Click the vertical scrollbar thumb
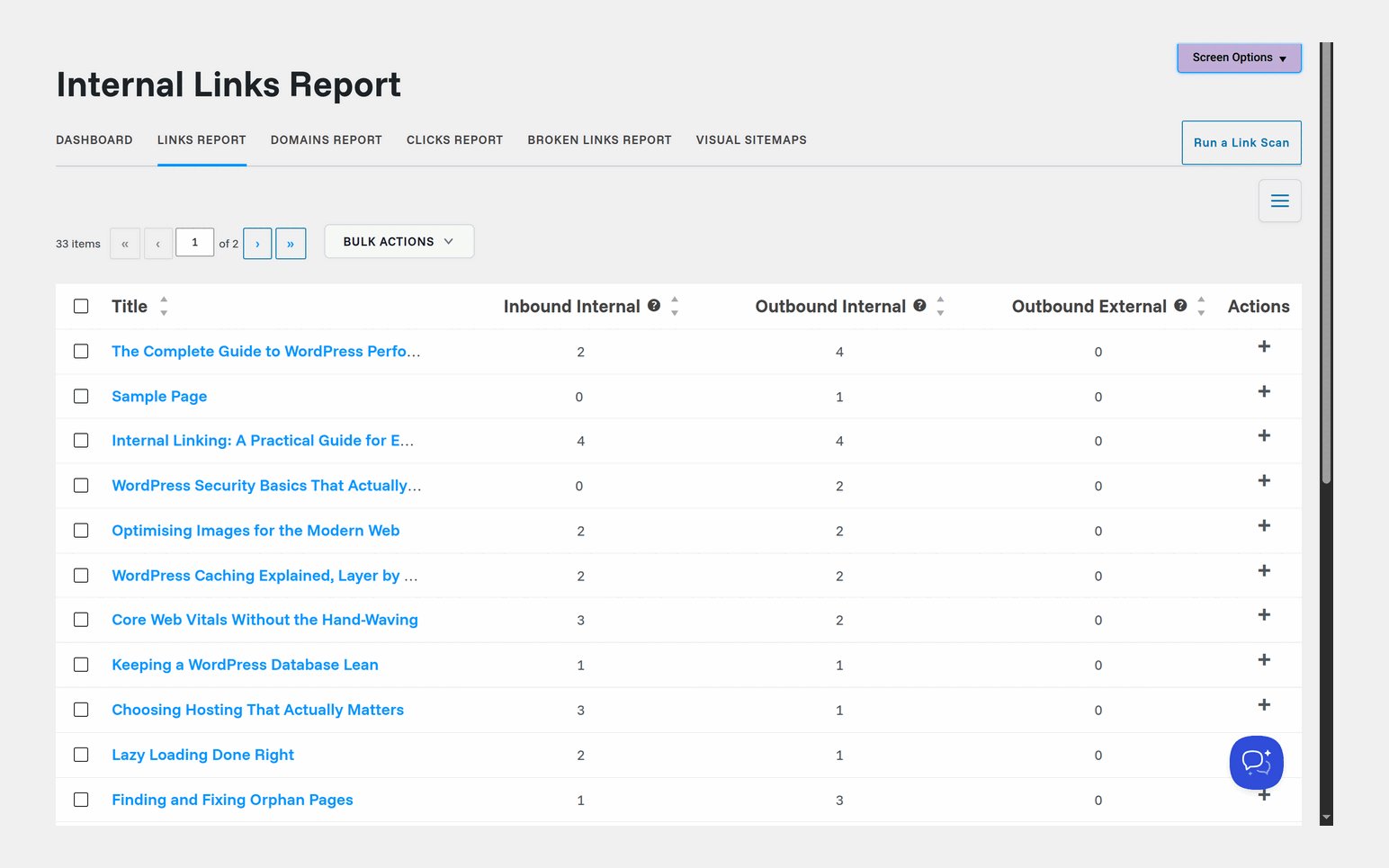The width and height of the screenshot is (1389, 868). [x=1326, y=263]
